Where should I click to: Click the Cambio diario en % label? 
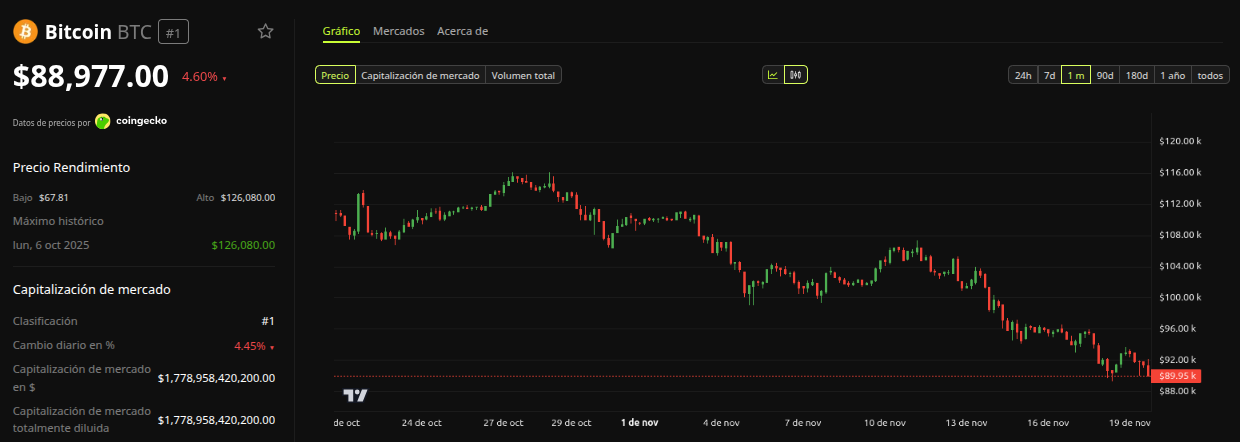click(x=64, y=345)
